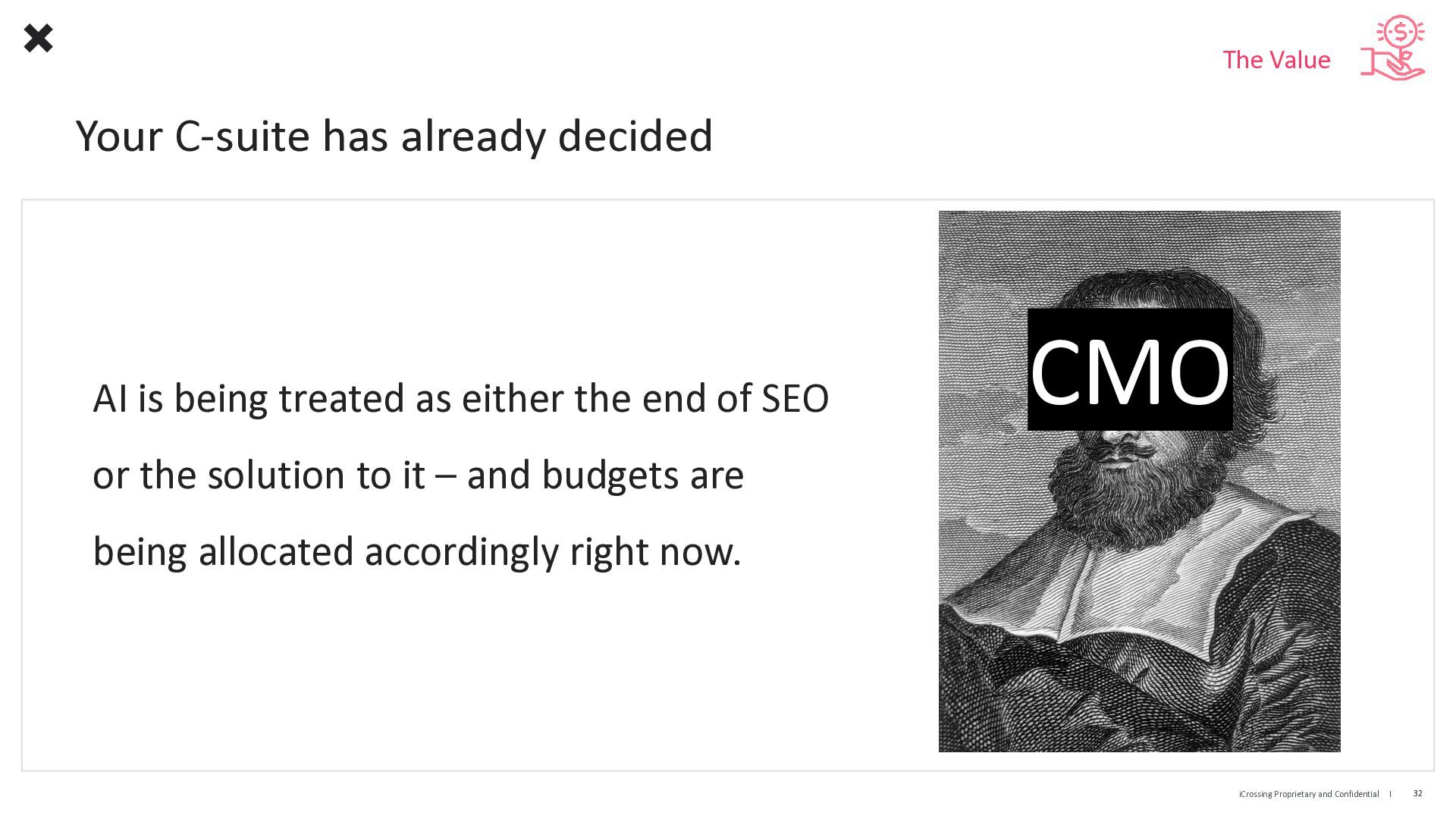Click the word "SEO" in body text

pyautogui.click(x=795, y=399)
